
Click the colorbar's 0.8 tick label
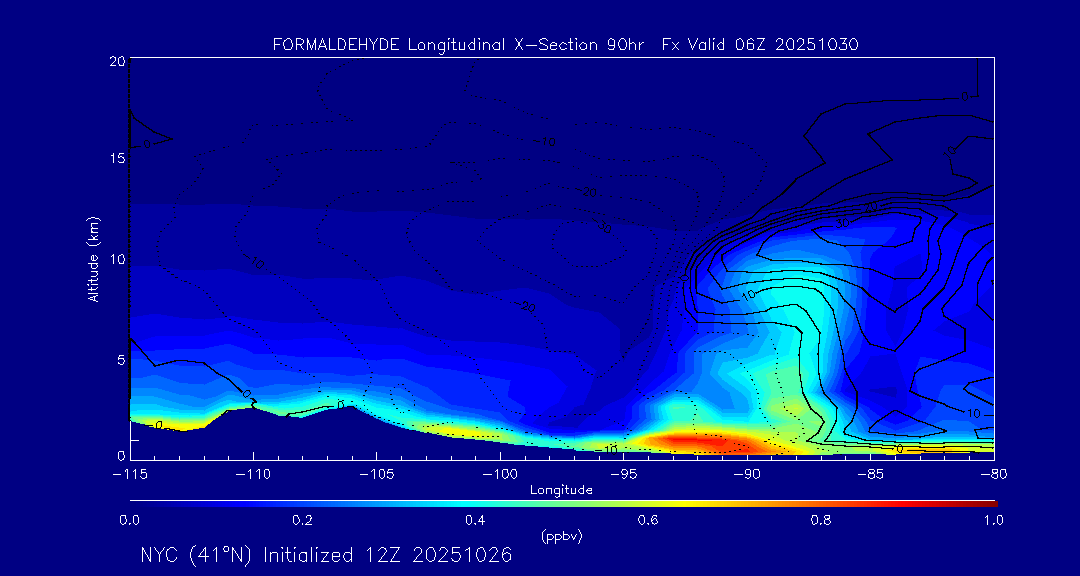(821, 520)
